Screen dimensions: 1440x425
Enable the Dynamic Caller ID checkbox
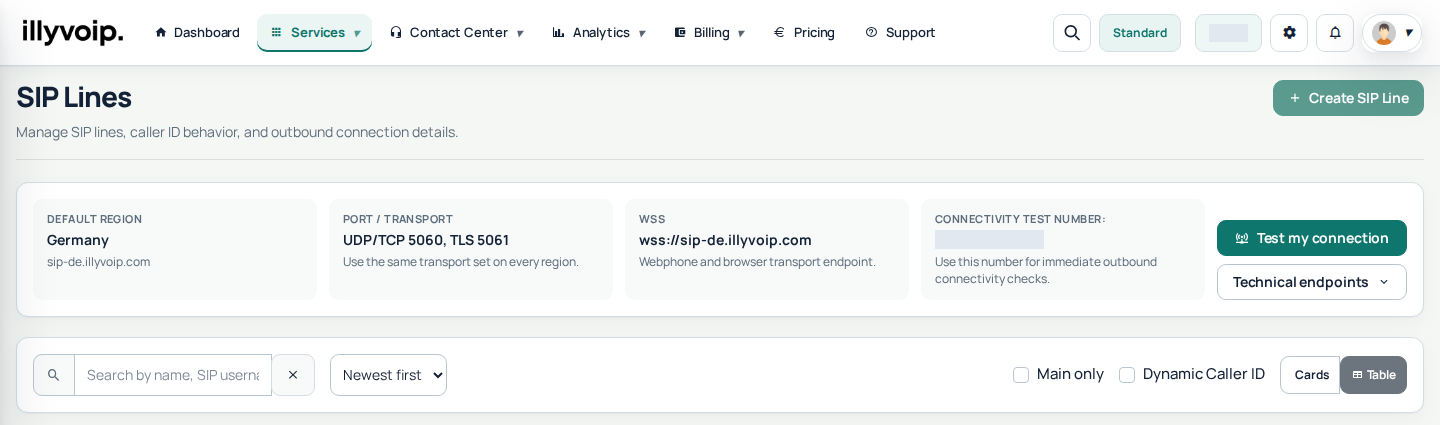pyautogui.click(x=1127, y=375)
